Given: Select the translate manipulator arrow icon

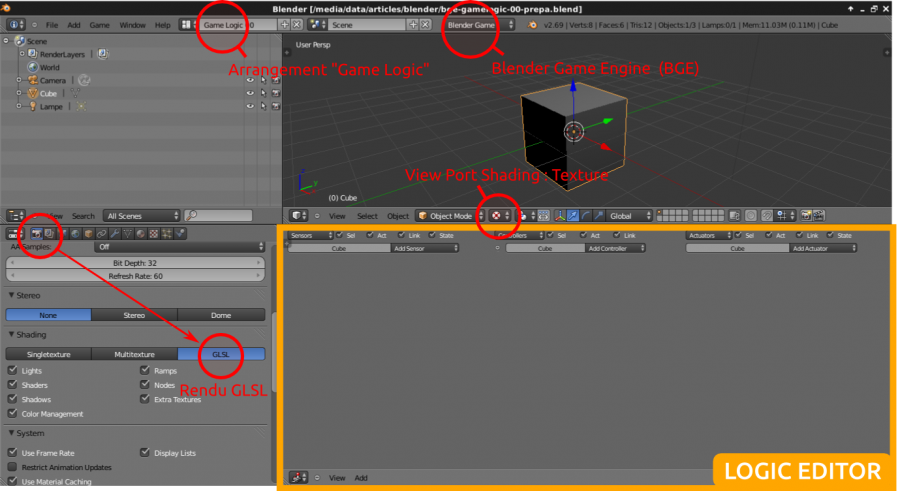Looking at the screenshot, I should pos(573,215).
